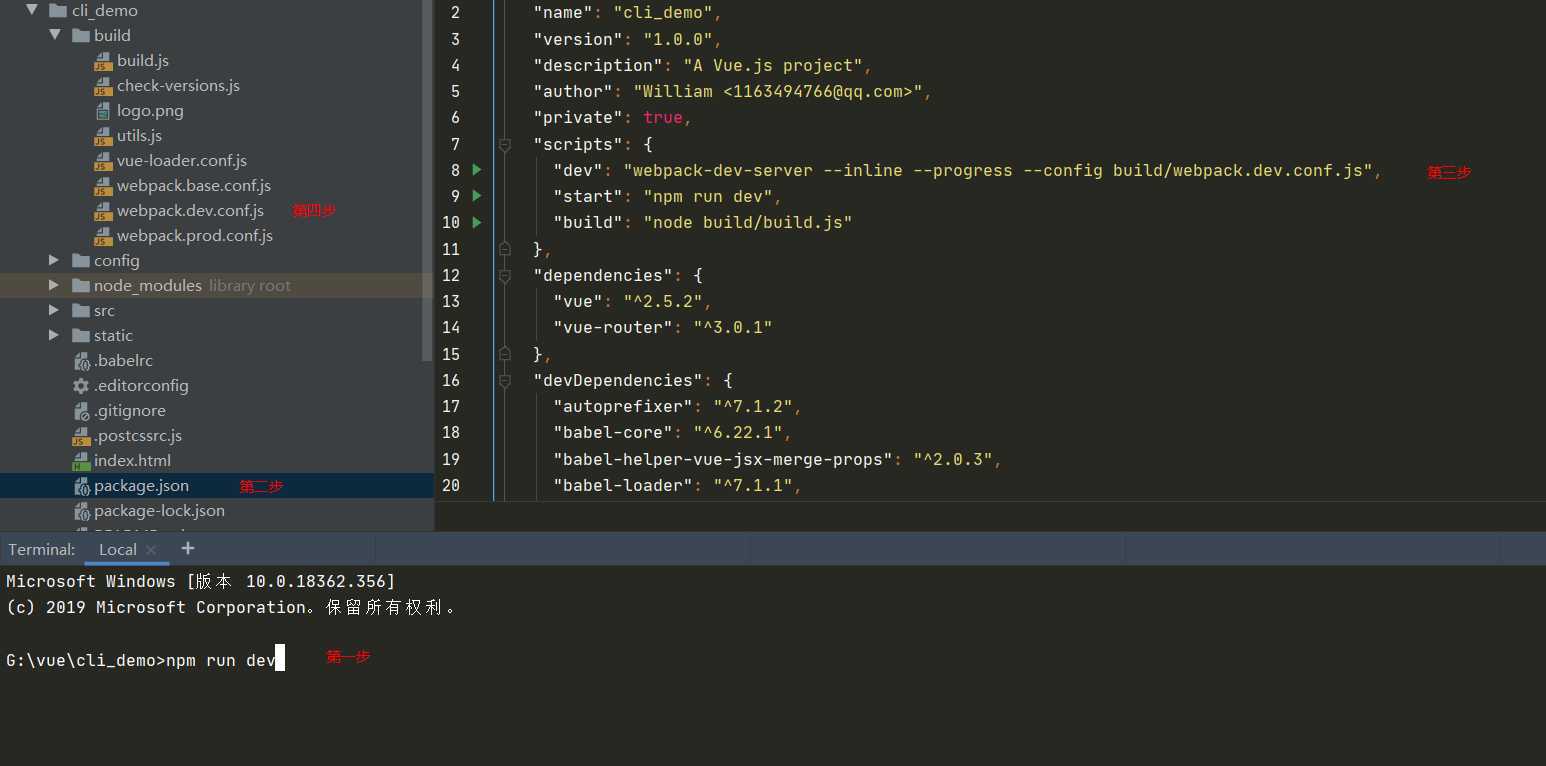The image size is (1546, 766).
Task: Expand the config folder
Action: [54, 260]
